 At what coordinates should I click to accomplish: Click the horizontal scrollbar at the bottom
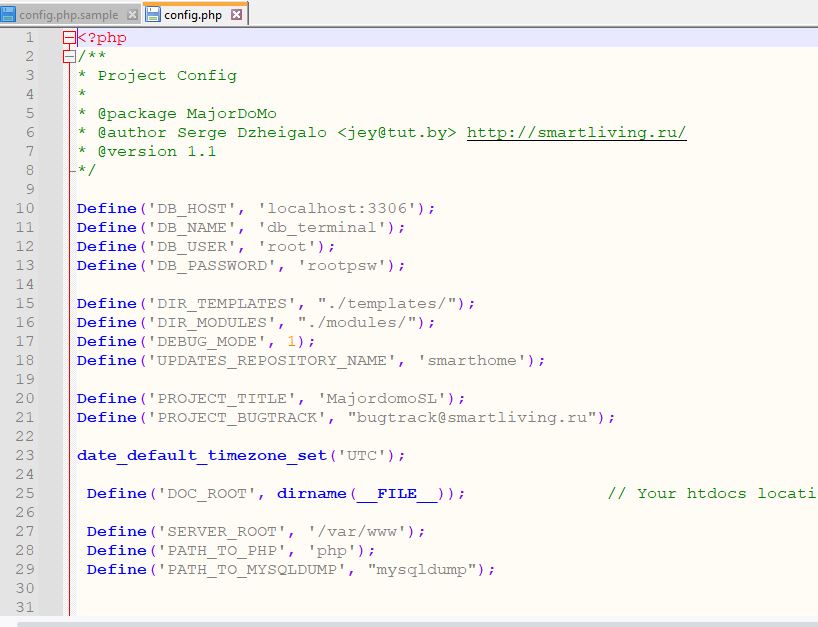400,623
